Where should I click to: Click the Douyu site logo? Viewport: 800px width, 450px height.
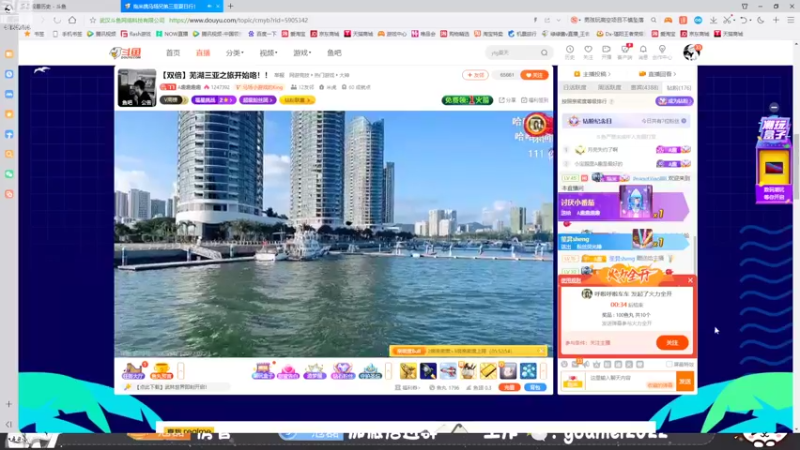click(x=126, y=53)
